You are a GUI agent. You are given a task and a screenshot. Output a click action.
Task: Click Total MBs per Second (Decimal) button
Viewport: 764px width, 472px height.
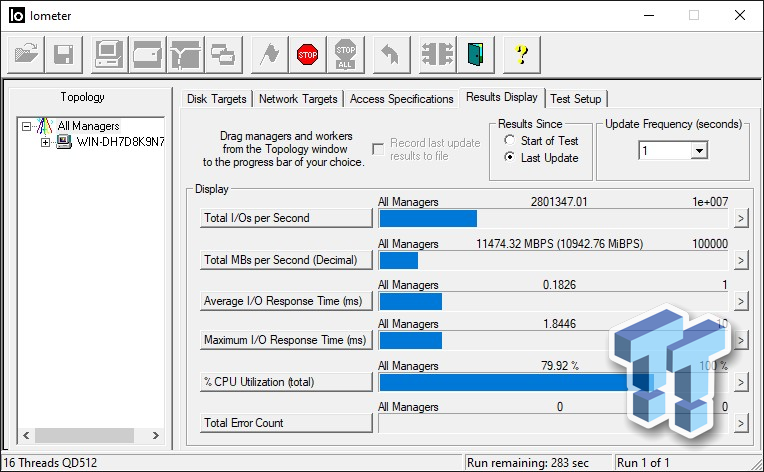pyautogui.click(x=286, y=260)
